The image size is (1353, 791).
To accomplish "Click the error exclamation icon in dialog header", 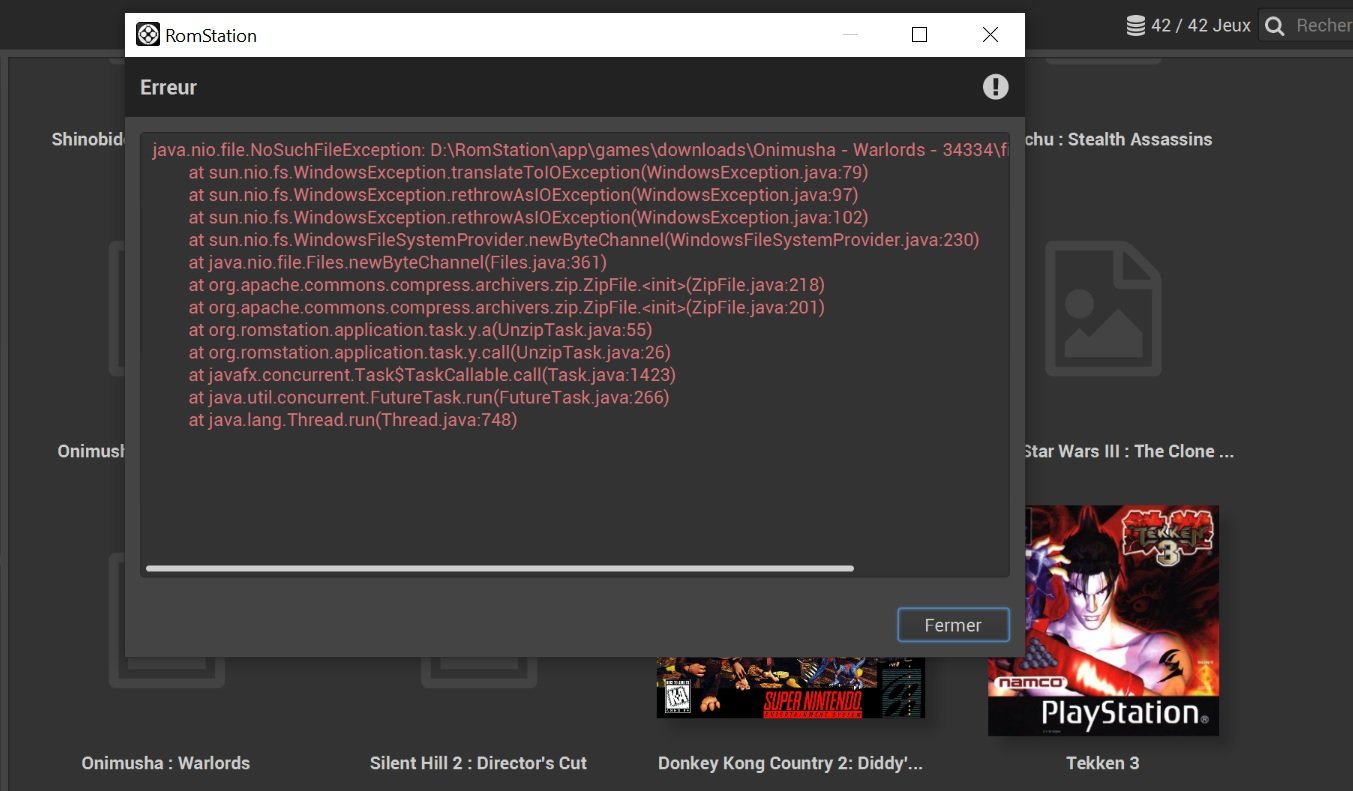I will click(x=995, y=87).
